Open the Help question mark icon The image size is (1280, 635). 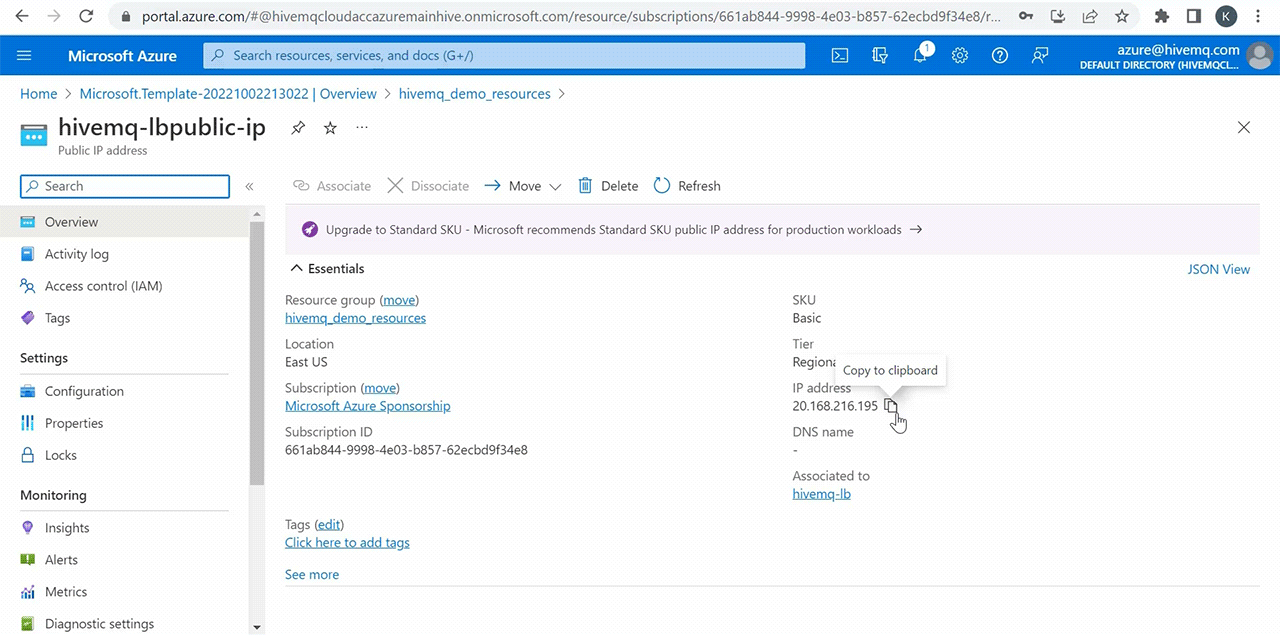pyautogui.click(x=1000, y=56)
